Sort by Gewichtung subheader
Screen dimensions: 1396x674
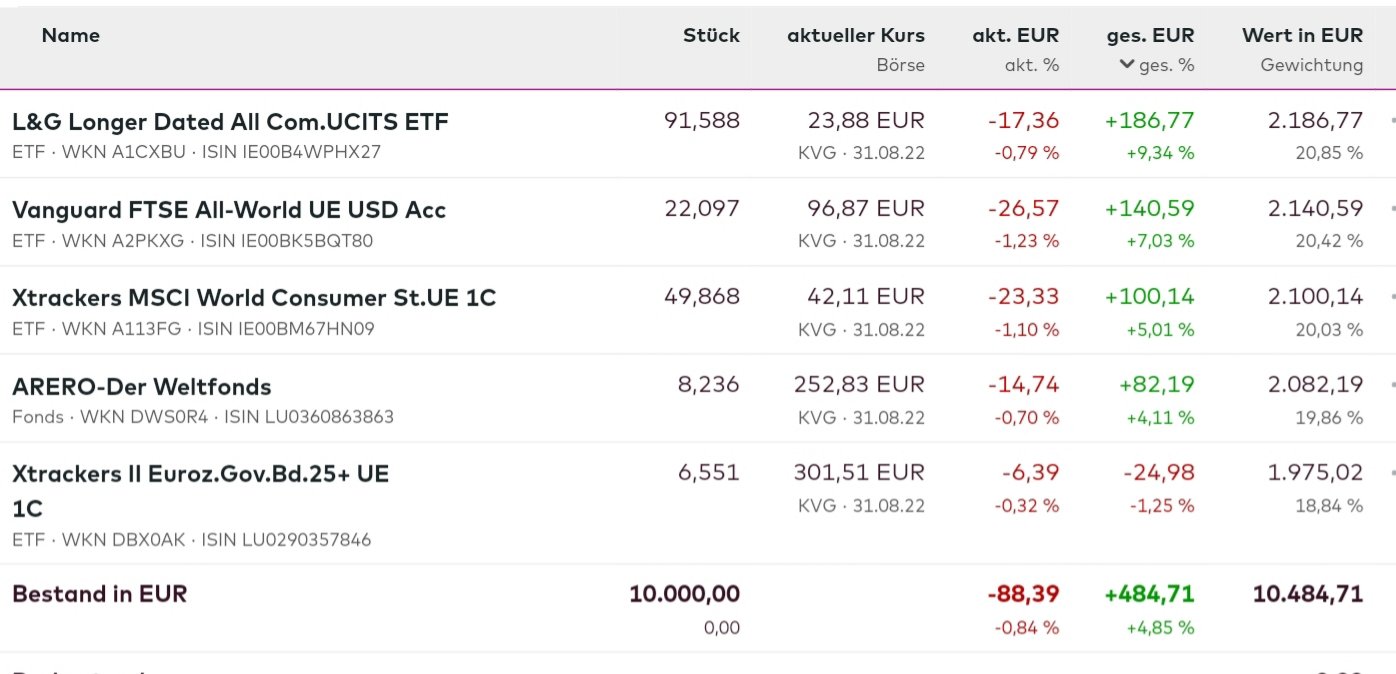[1311, 65]
